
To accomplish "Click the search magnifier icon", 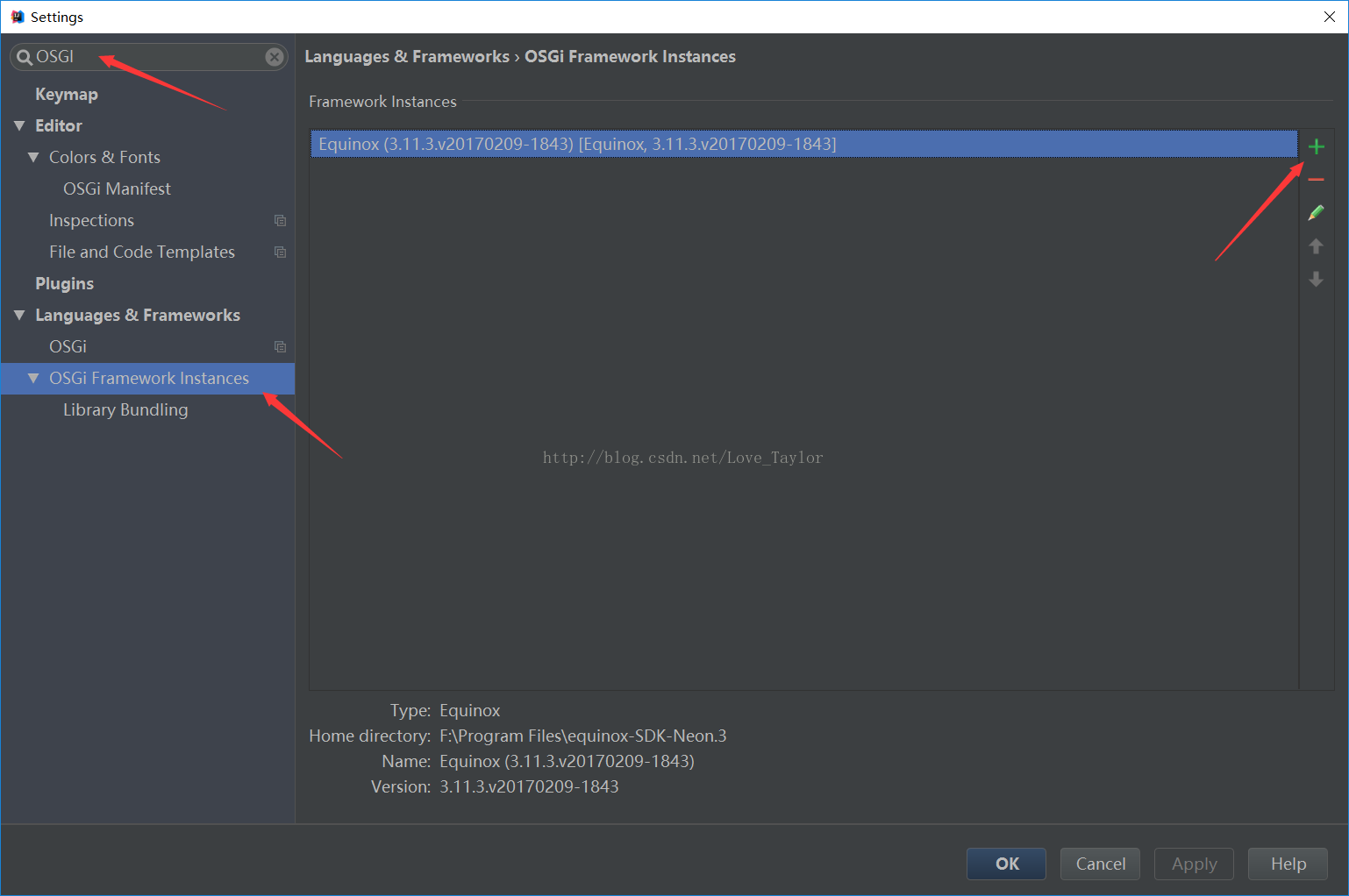I will pyautogui.click(x=25, y=58).
